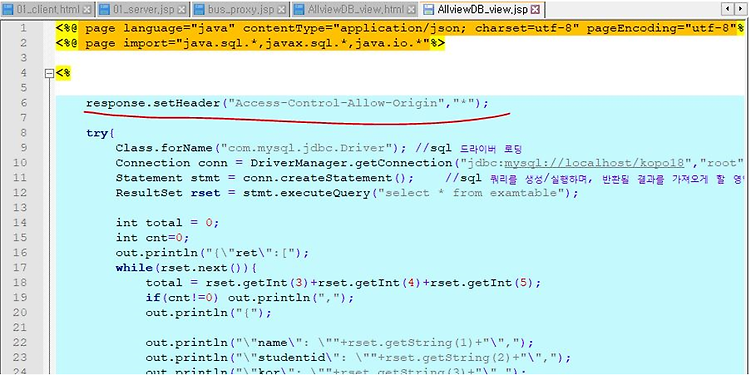Click the try keyword on line 8

pos(97,133)
